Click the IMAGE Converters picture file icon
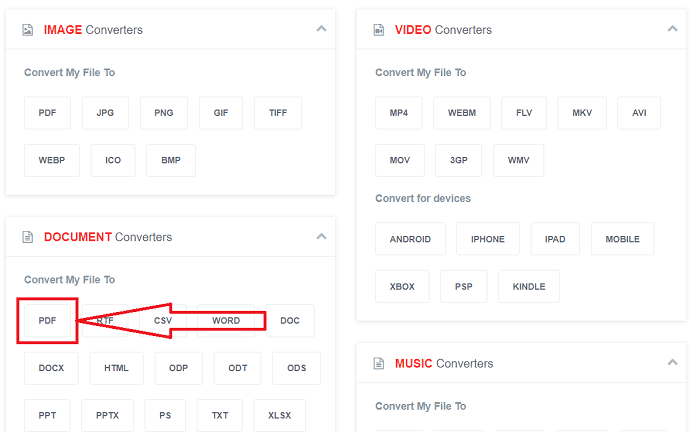 [28, 30]
